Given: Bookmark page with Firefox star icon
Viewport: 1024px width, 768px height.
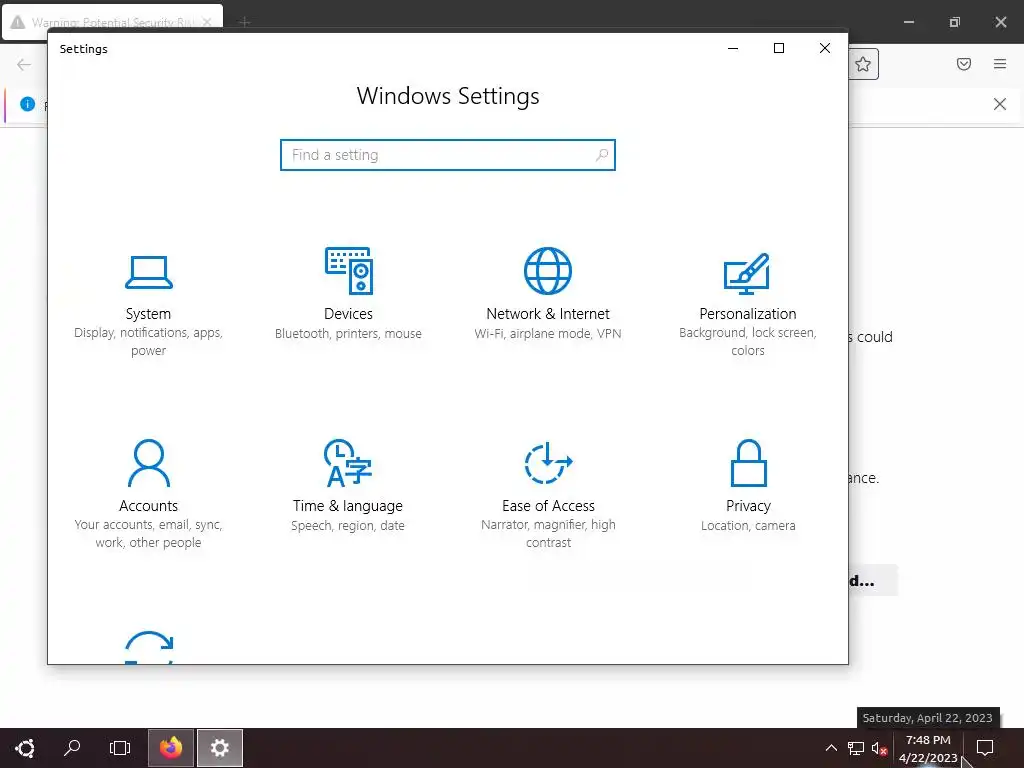Looking at the screenshot, I should point(863,64).
